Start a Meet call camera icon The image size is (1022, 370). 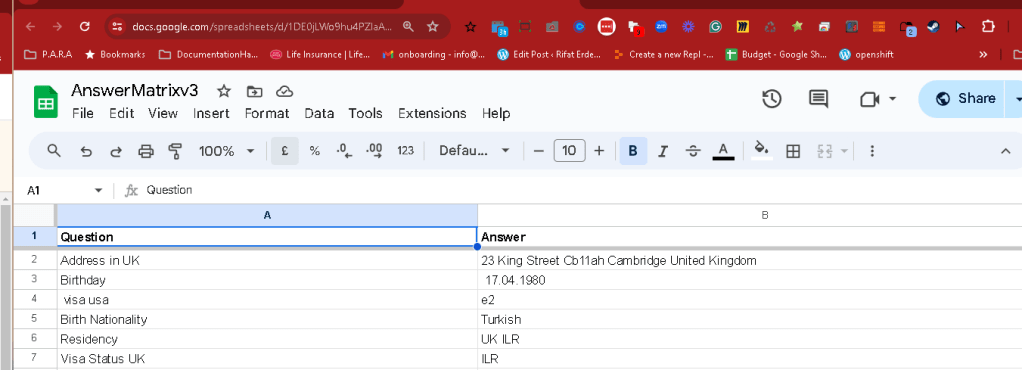tap(869, 99)
